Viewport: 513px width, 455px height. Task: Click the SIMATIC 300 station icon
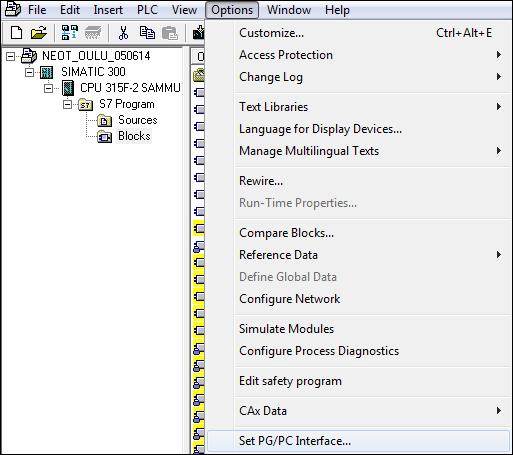pyautogui.click(x=46, y=72)
